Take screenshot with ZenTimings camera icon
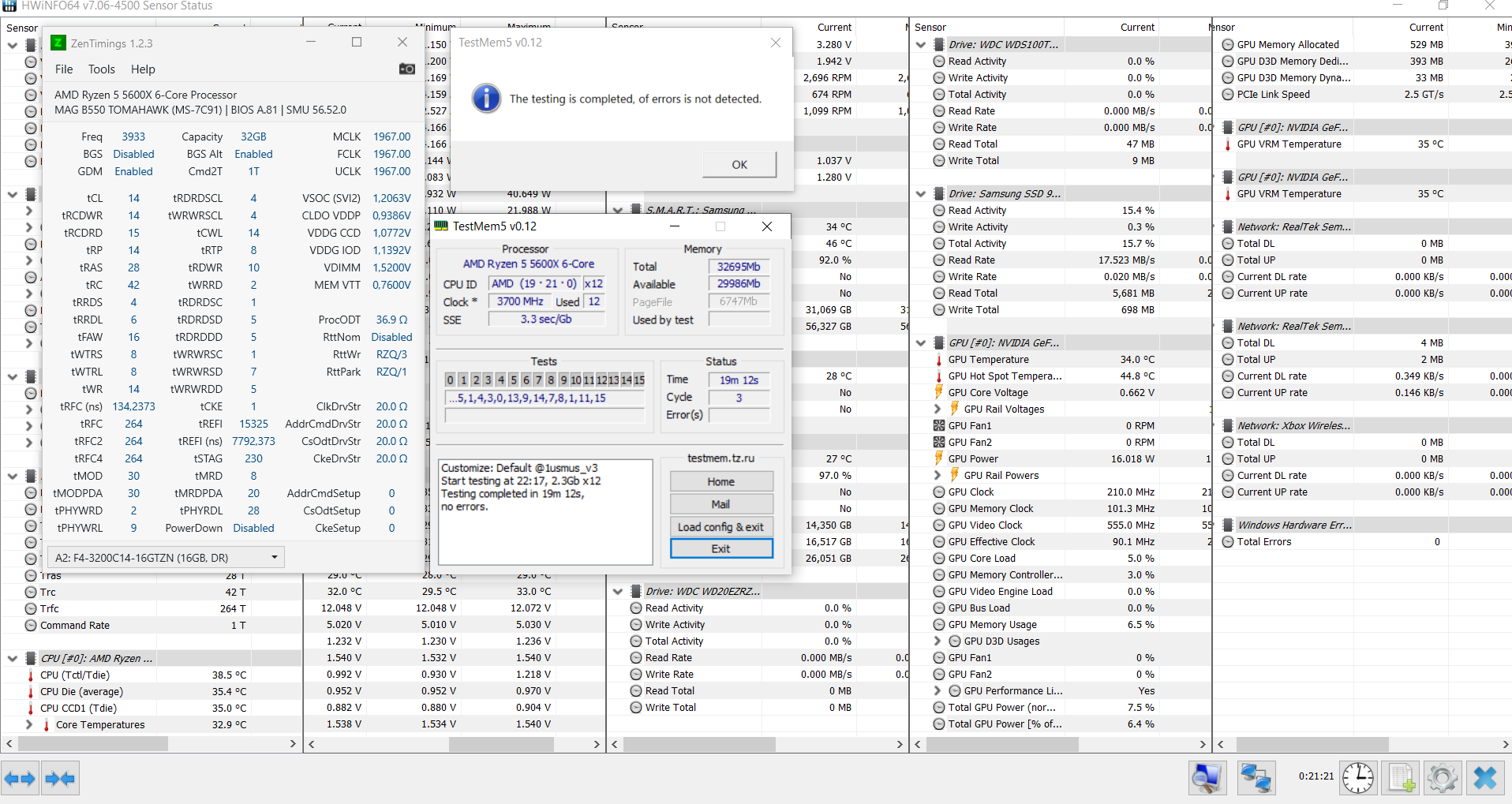Image resolution: width=1512 pixels, height=804 pixels. coord(407,69)
